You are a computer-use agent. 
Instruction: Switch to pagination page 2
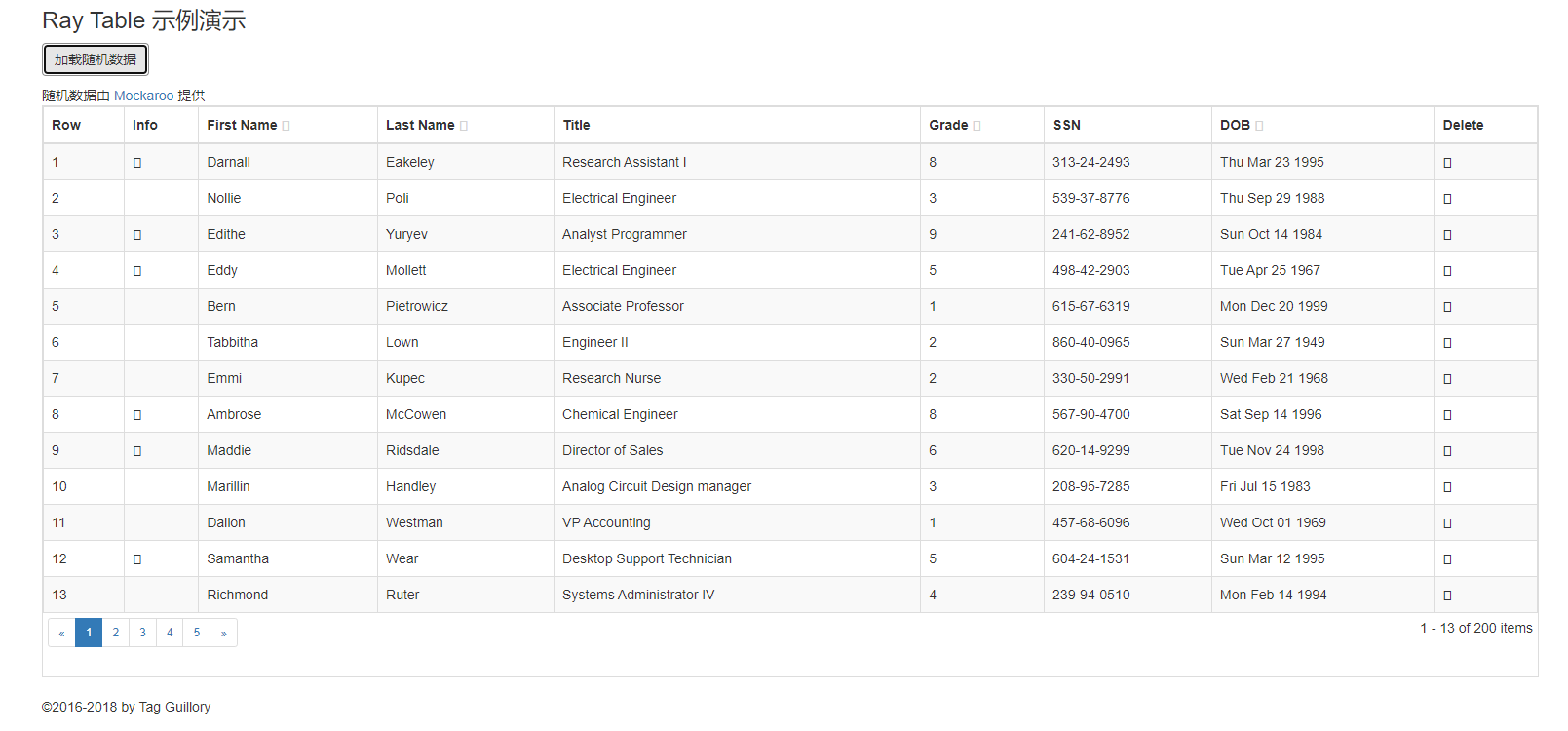coord(115,633)
